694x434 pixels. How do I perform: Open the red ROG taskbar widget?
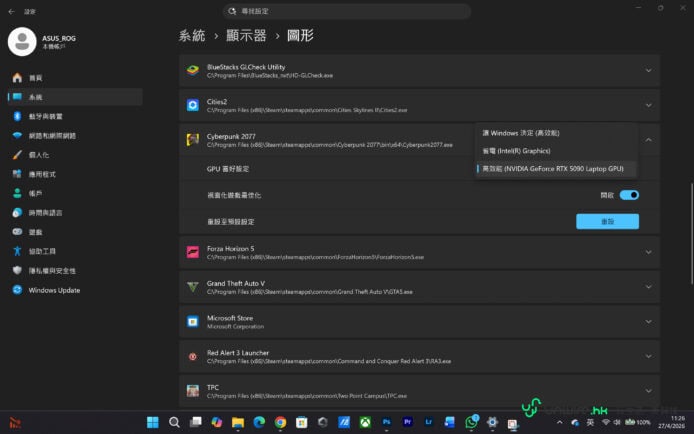point(15,422)
